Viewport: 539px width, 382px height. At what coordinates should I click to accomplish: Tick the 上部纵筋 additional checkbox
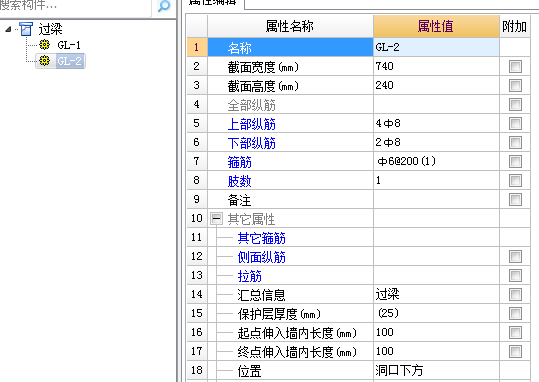(x=515, y=123)
